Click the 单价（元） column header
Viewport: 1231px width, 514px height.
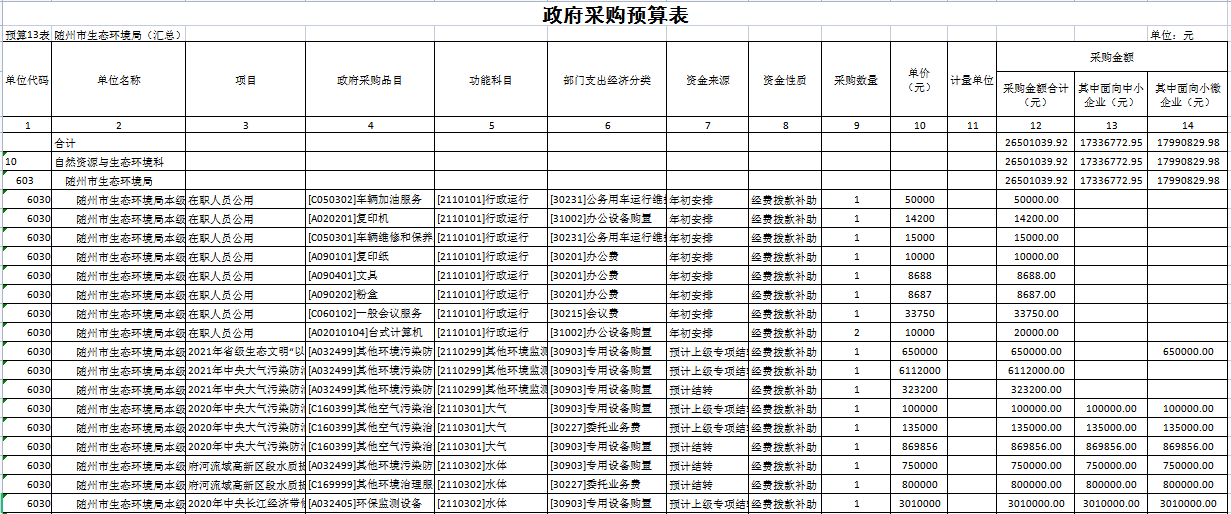point(919,80)
